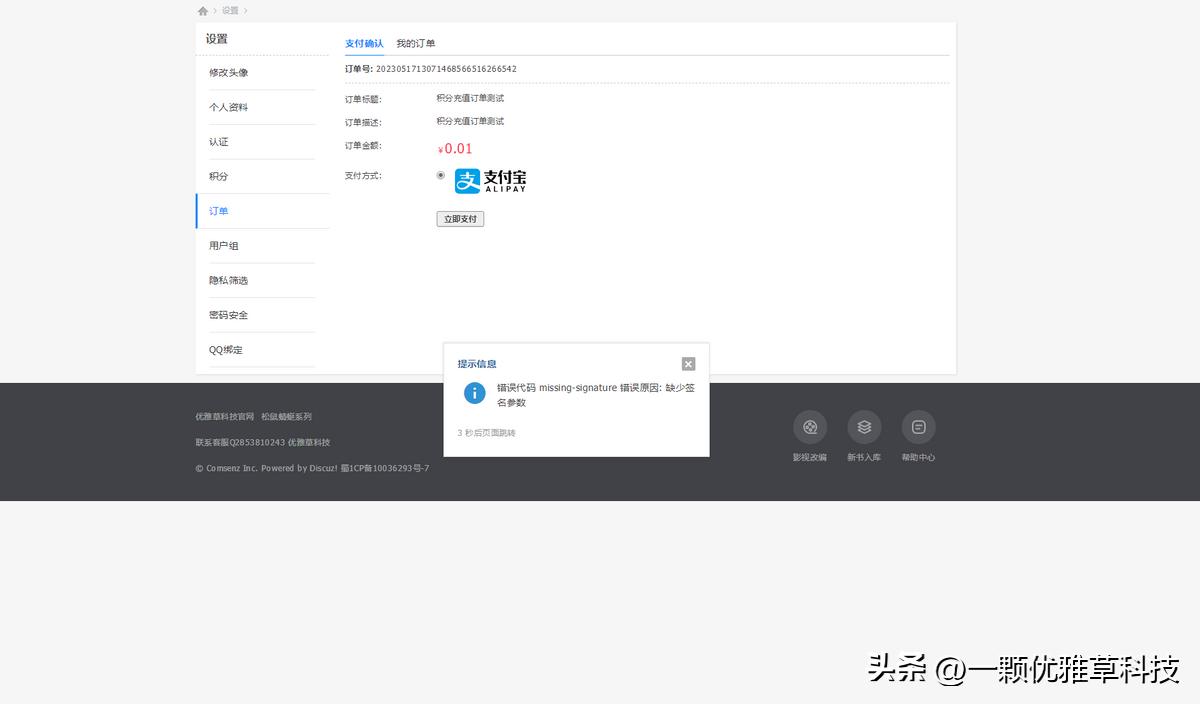Click 积分 in the sidebar menu

tap(217, 176)
